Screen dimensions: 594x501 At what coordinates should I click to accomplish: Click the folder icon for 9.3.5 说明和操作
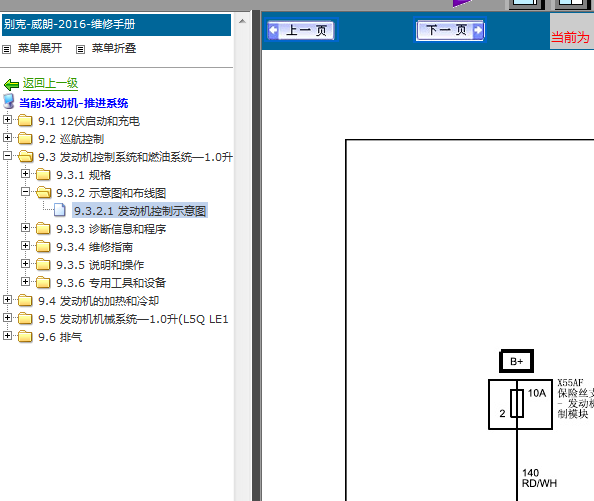[43, 264]
